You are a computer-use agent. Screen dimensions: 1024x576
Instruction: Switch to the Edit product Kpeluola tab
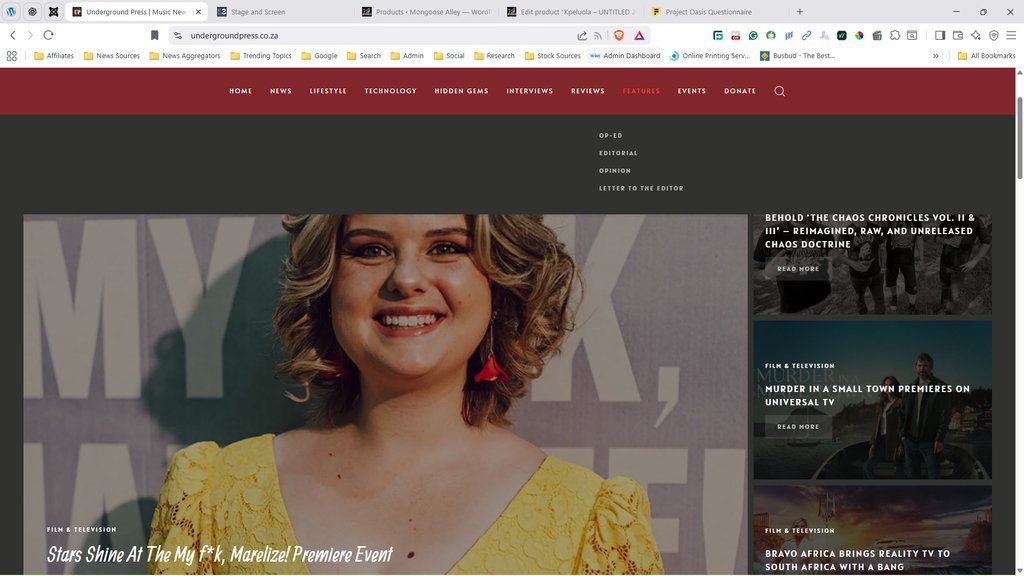[x=573, y=12]
